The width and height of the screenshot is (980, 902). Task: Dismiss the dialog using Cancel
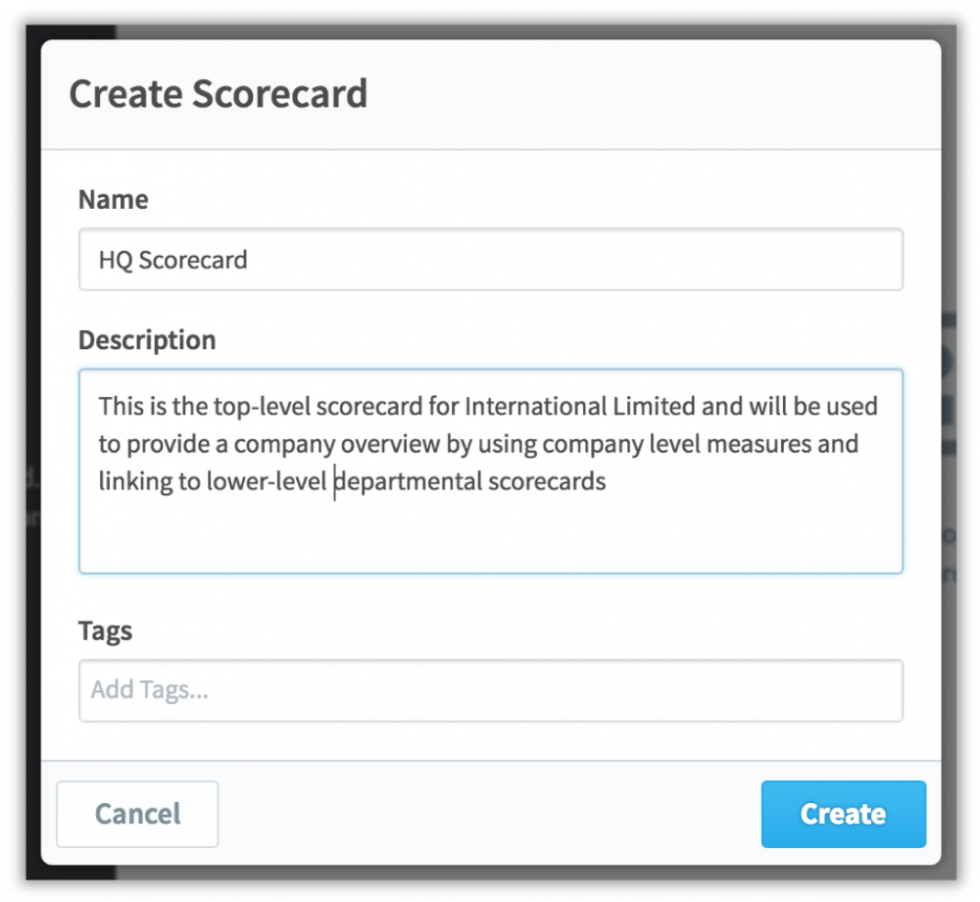pyautogui.click(x=137, y=813)
